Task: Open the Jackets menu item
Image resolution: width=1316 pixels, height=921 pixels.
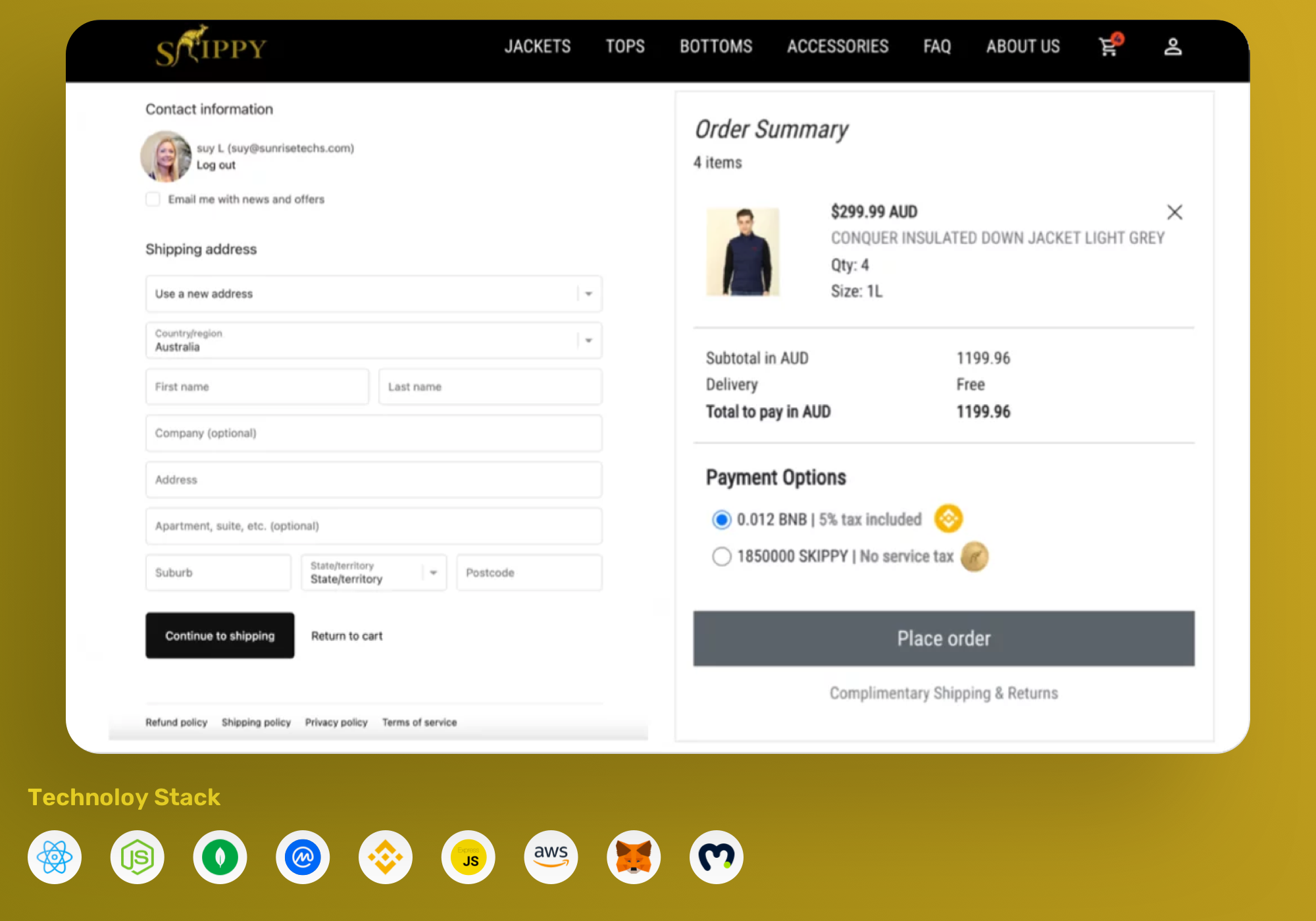Action: point(538,47)
